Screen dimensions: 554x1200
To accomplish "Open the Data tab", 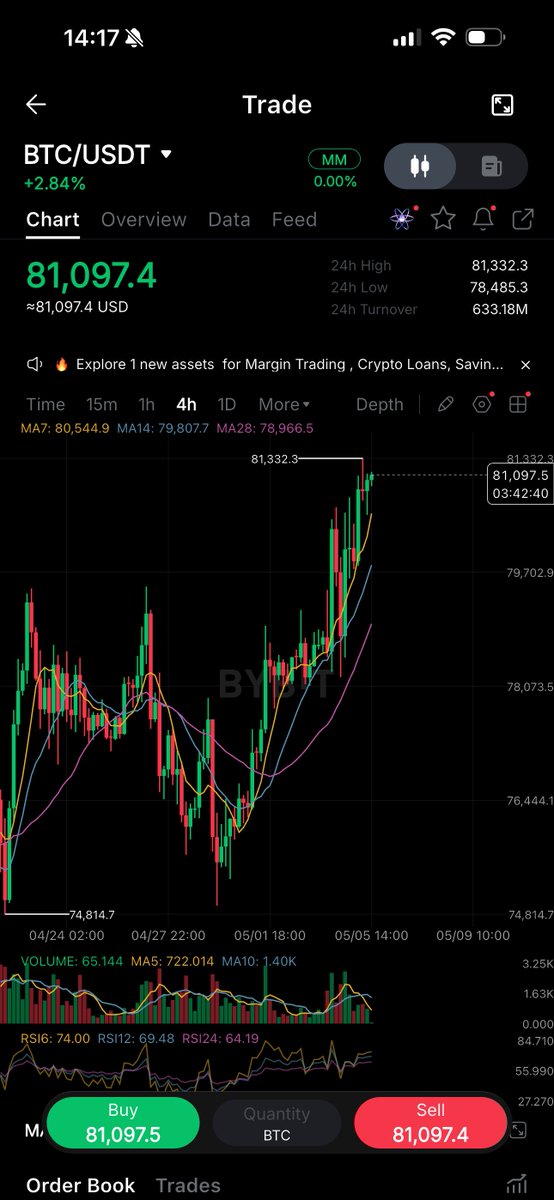I will 229,219.
